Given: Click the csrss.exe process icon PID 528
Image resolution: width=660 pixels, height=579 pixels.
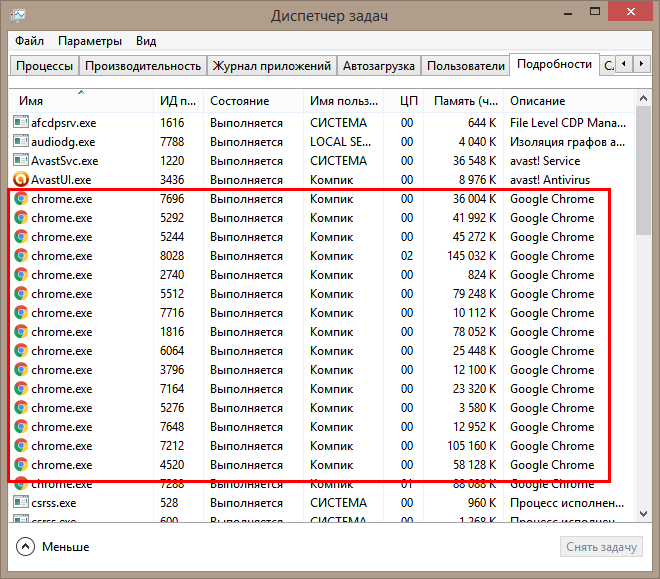Looking at the screenshot, I should click(21, 502).
